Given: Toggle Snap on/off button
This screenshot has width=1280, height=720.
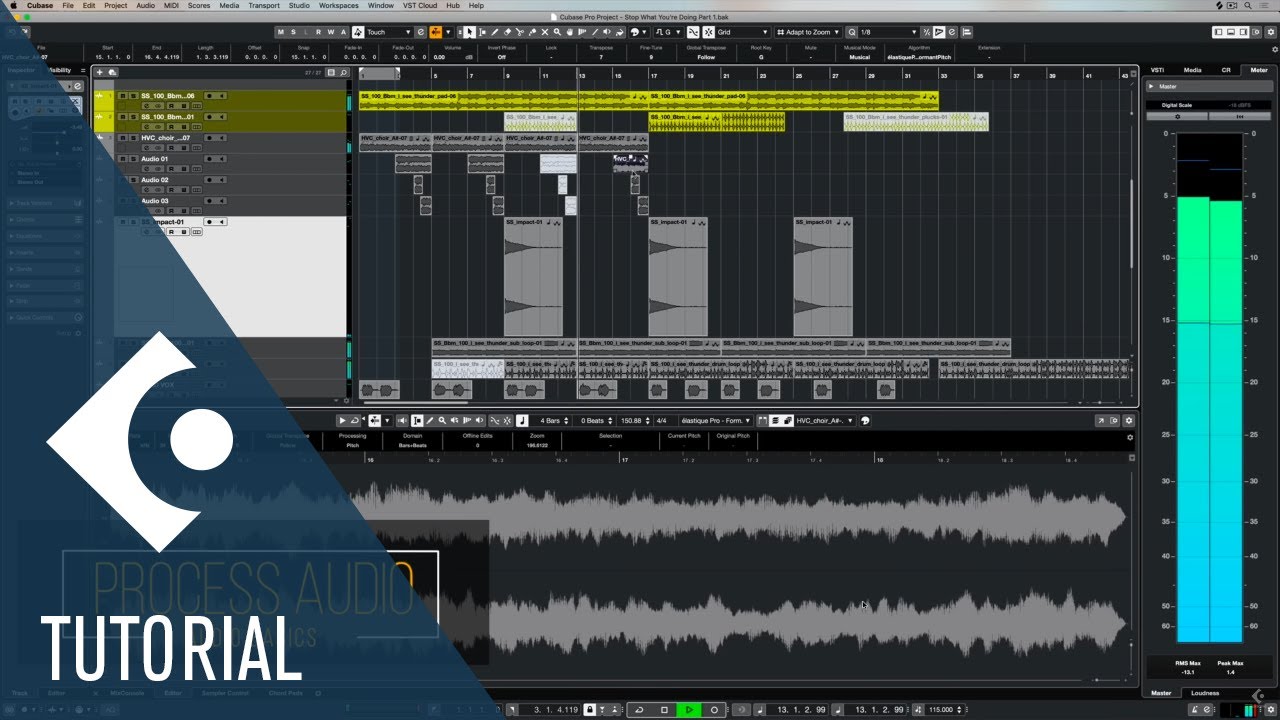Looking at the screenshot, I should (709, 32).
